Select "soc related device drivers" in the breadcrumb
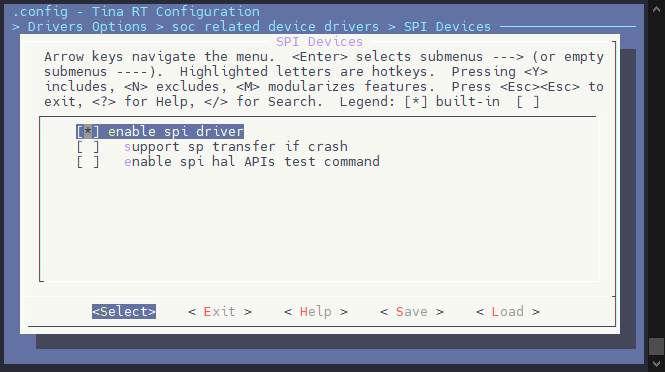This screenshot has height=372, width=665. [275, 27]
